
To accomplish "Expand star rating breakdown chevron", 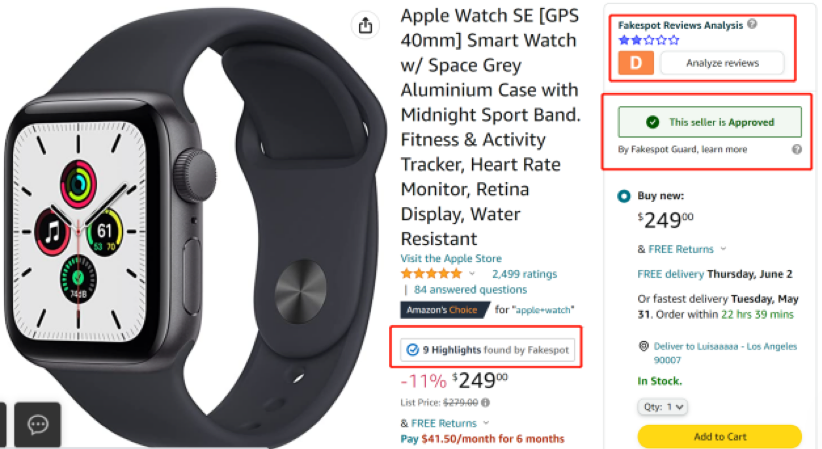I will click(x=472, y=273).
